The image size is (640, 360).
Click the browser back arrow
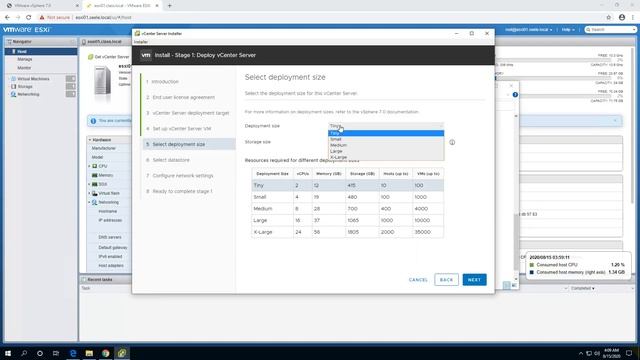click(x=7, y=18)
